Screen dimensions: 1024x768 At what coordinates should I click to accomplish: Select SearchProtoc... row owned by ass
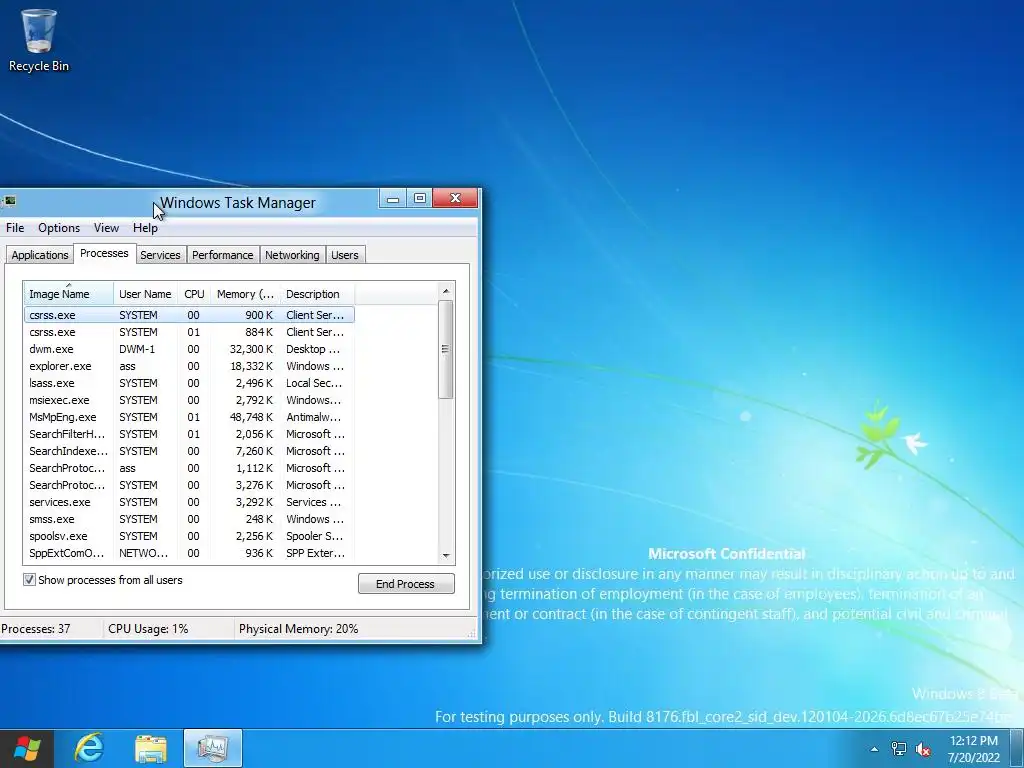pos(189,468)
